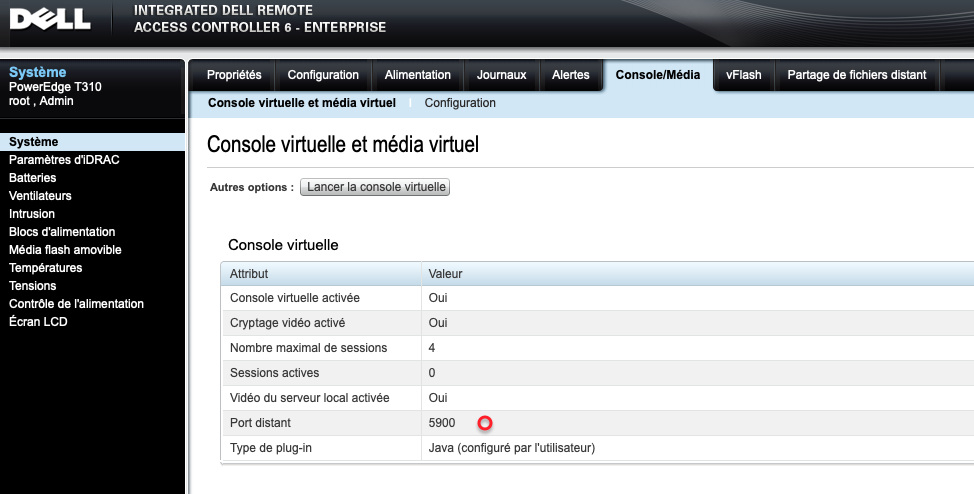This screenshot has width=974, height=494.
Task: Click Oui value for Vidéo du serveur local
Action: [438, 398]
